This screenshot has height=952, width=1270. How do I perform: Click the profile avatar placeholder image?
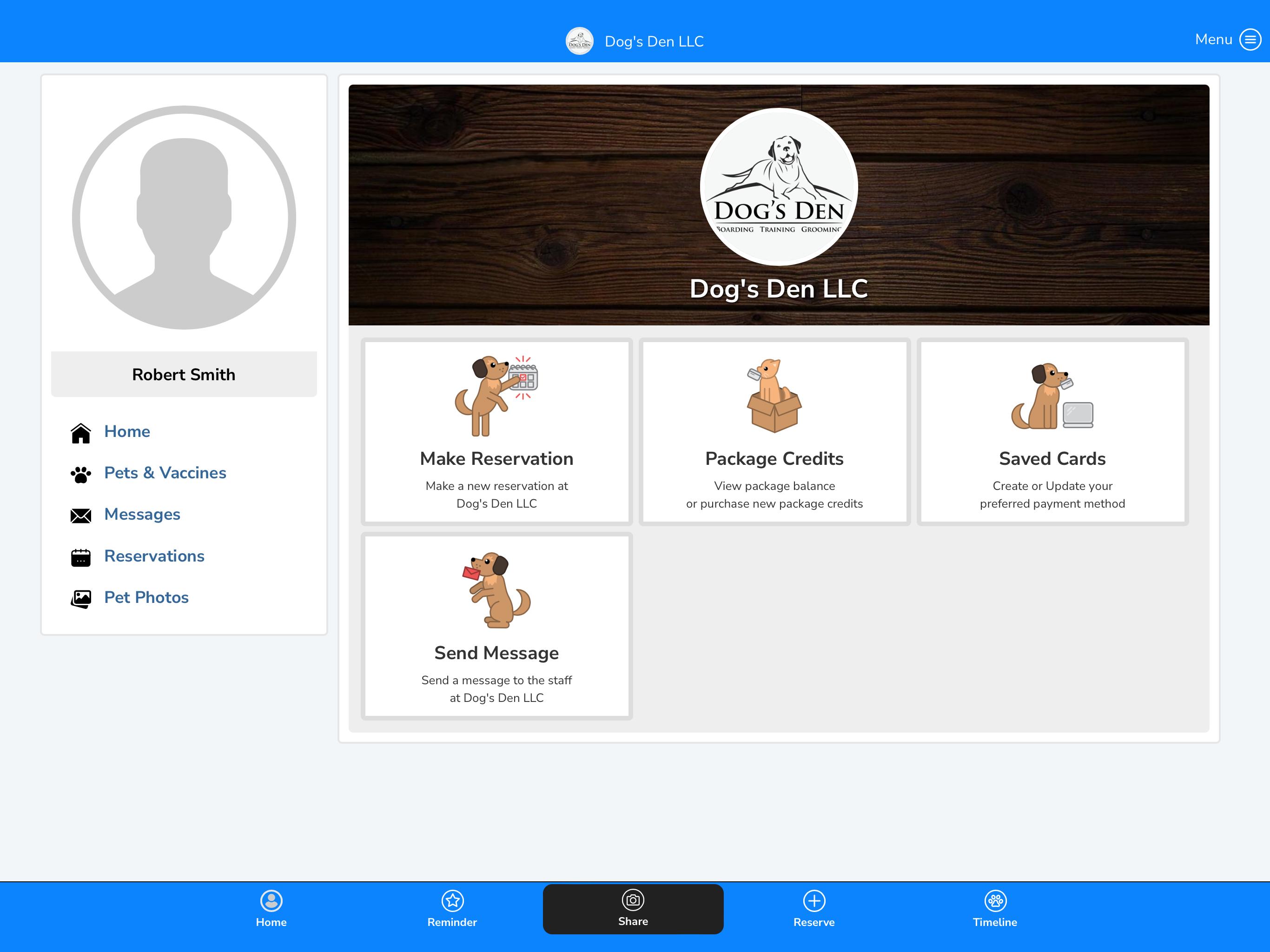(x=184, y=218)
